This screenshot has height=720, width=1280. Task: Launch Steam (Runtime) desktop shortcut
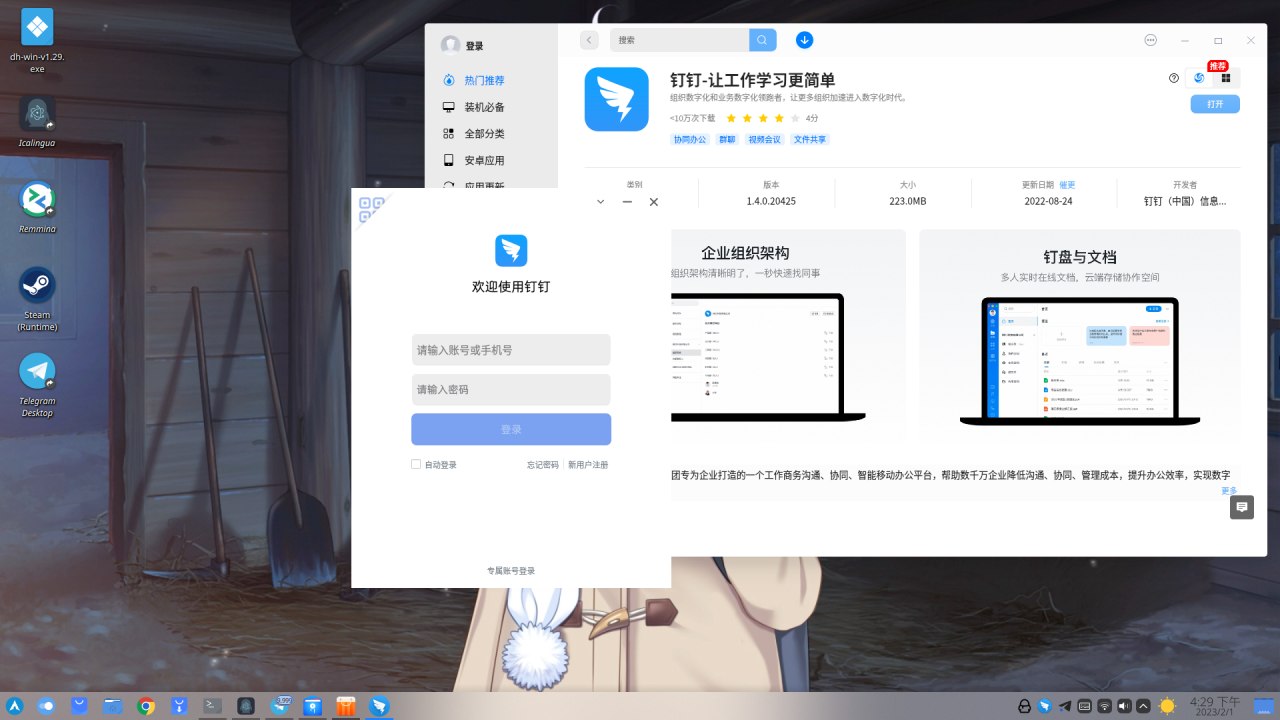pos(37,298)
